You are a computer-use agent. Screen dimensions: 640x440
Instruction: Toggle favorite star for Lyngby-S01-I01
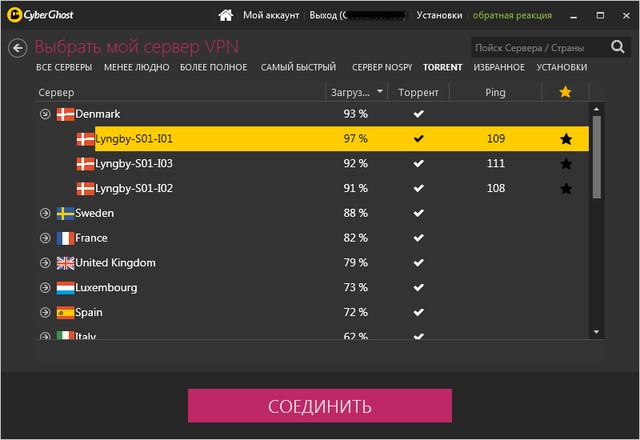tap(565, 138)
